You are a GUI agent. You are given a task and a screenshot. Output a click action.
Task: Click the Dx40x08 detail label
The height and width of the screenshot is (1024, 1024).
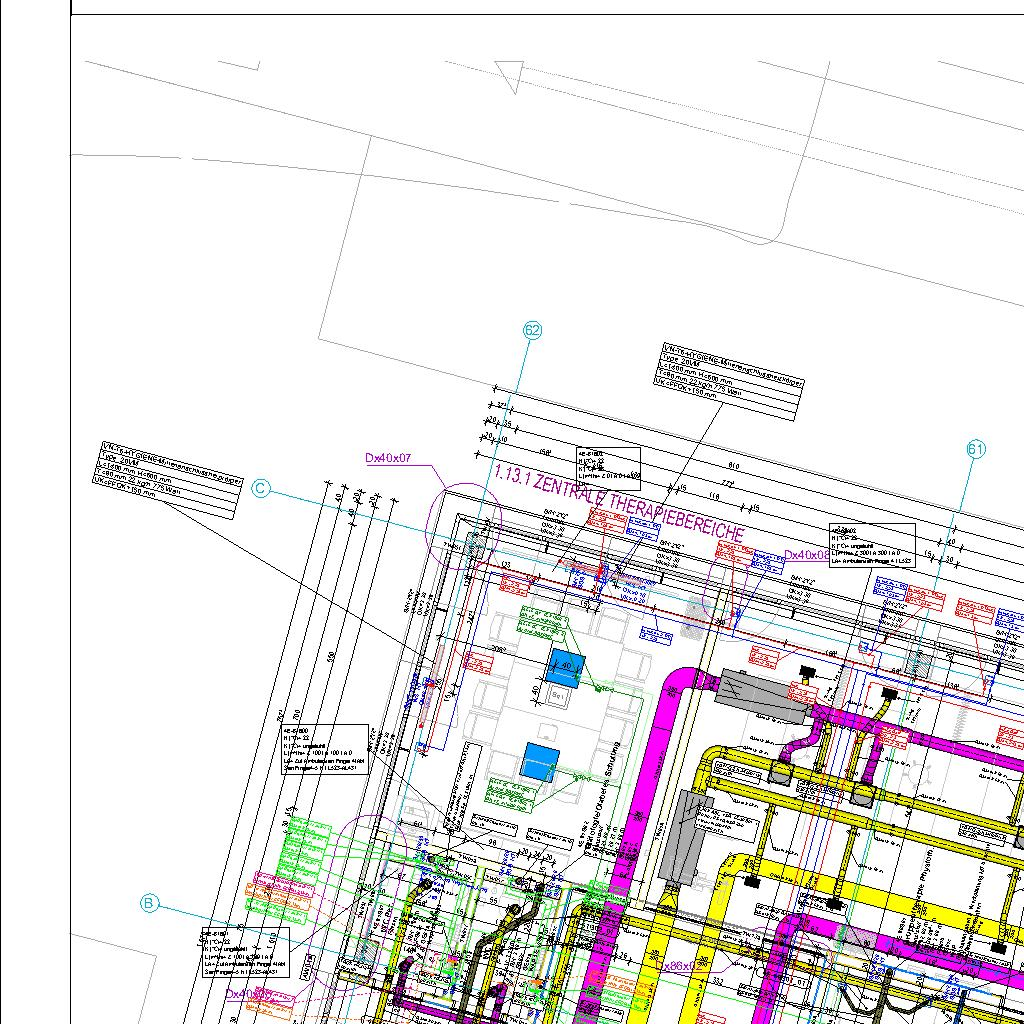click(806, 555)
